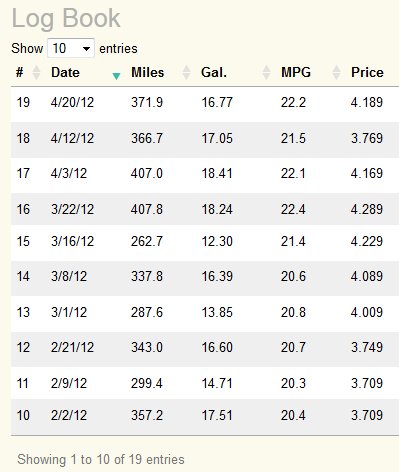Select the row dated 2/21/12

(x=205, y=349)
